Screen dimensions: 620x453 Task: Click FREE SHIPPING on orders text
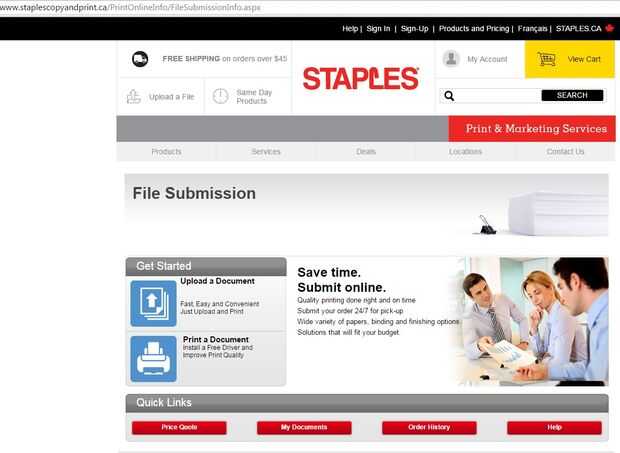[x=225, y=59]
